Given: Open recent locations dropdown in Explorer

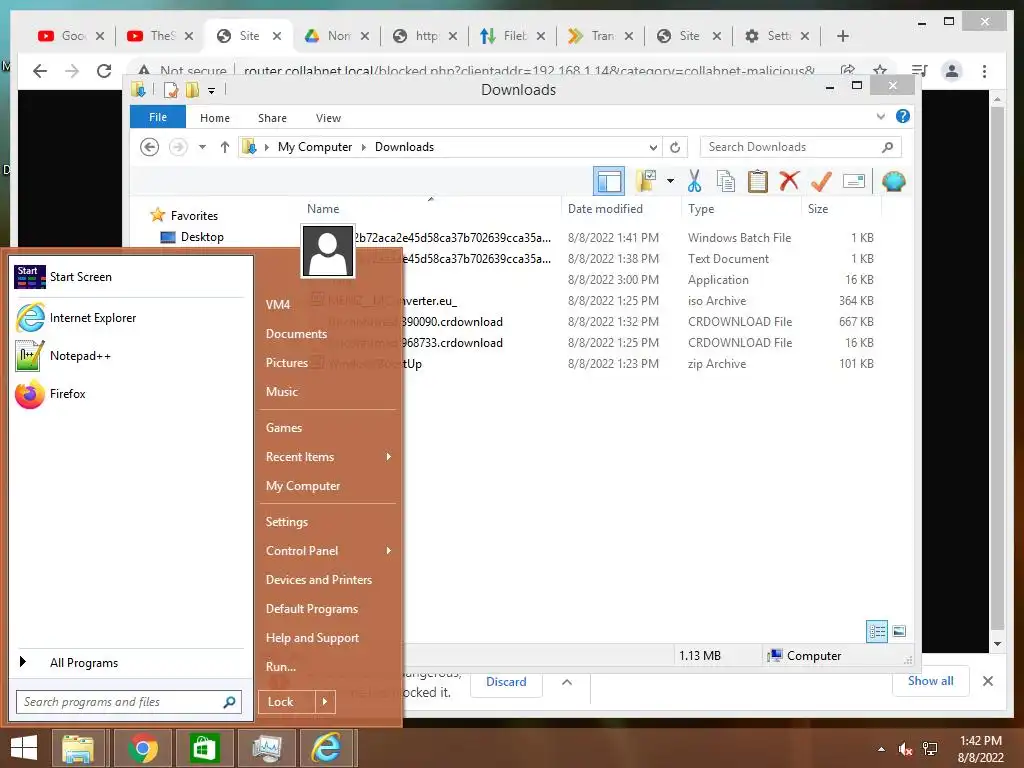Looking at the screenshot, I should (x=202, y=147).
